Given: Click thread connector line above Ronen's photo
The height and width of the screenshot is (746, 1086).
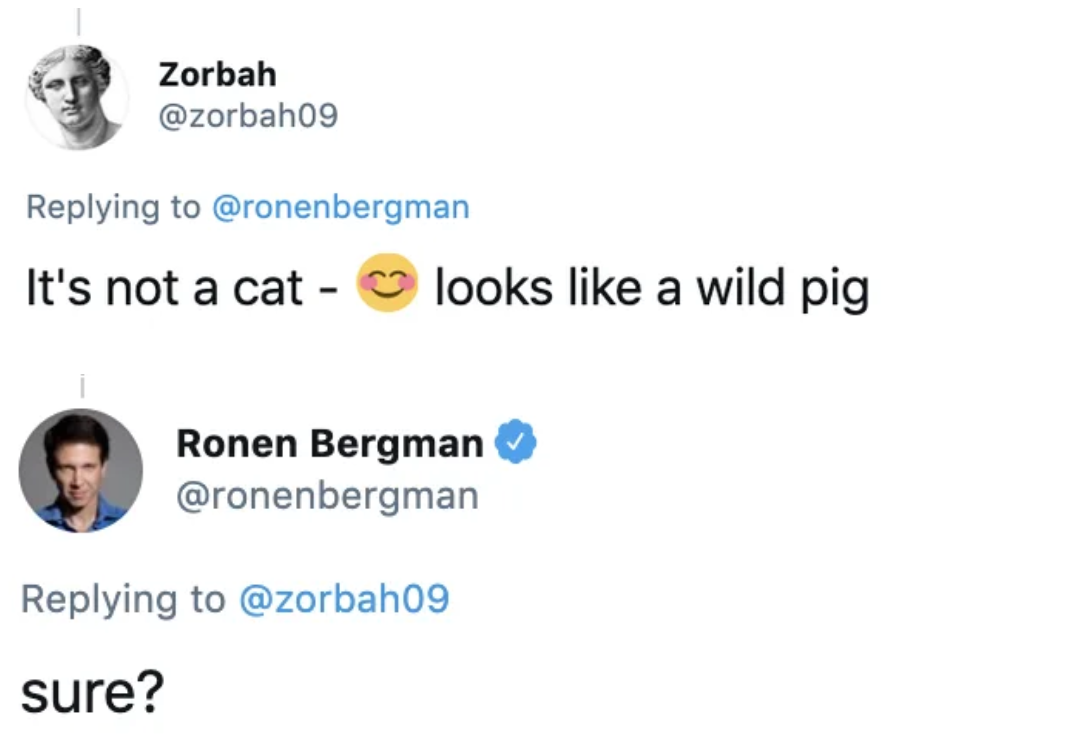Looking at the screenshot, I should (x=80, y=385).
